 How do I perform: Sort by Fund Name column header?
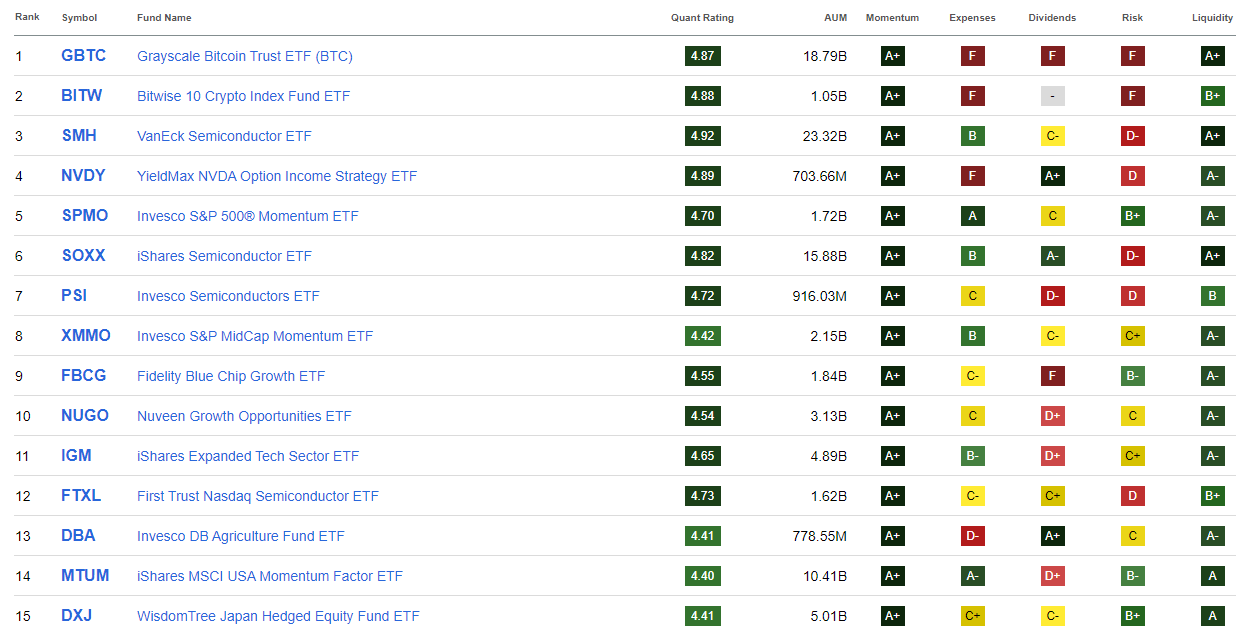point(164,18)
